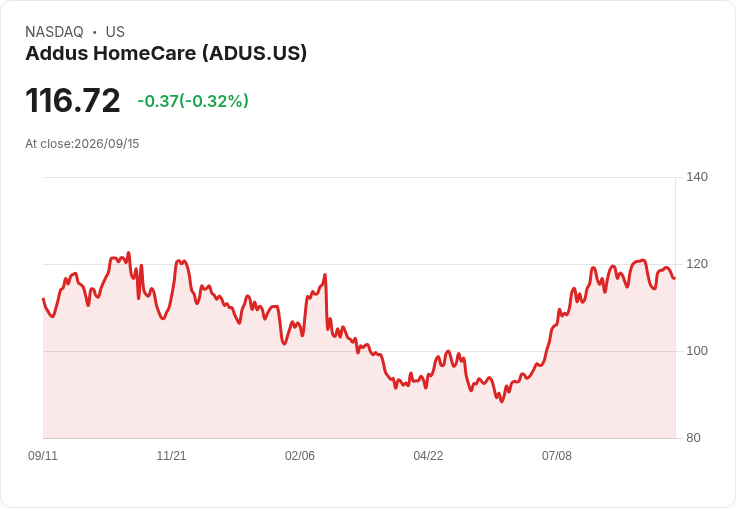
Task: Click the 116.72 current price
Action: click(73, 100)
